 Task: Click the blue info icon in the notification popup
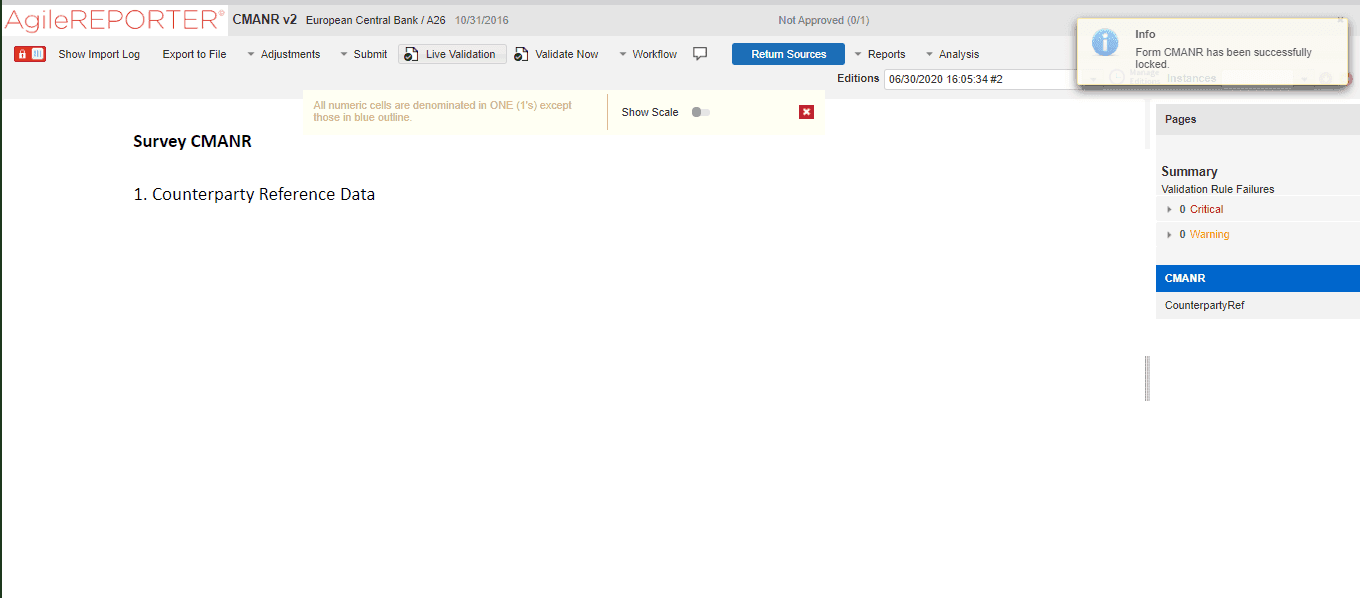click(1104, 42)
